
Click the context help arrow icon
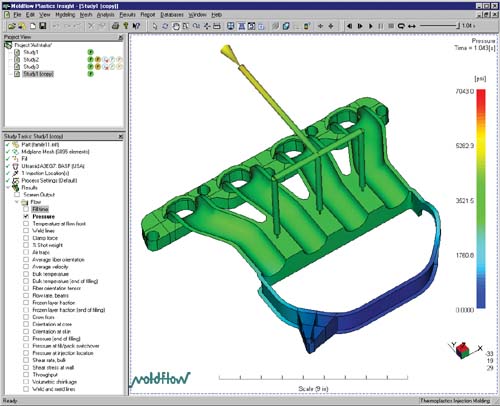pyautogui.click(x=136, y=26)
